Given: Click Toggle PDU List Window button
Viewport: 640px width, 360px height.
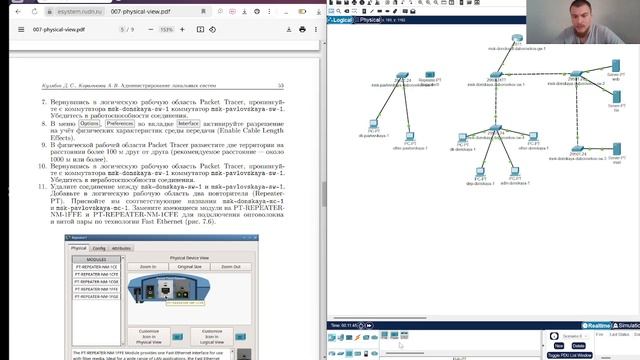Looking at the screenshot, I should (569, 355).
